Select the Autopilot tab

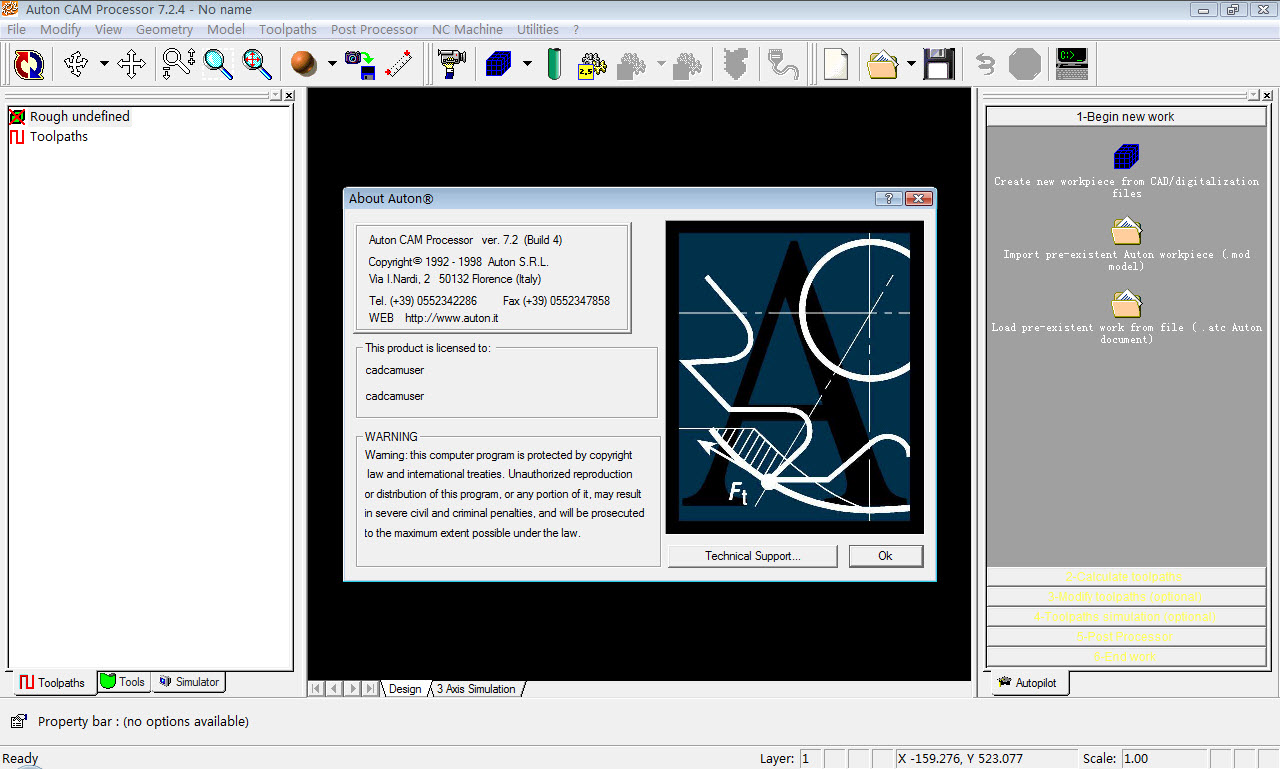[x=1029, y=683]
